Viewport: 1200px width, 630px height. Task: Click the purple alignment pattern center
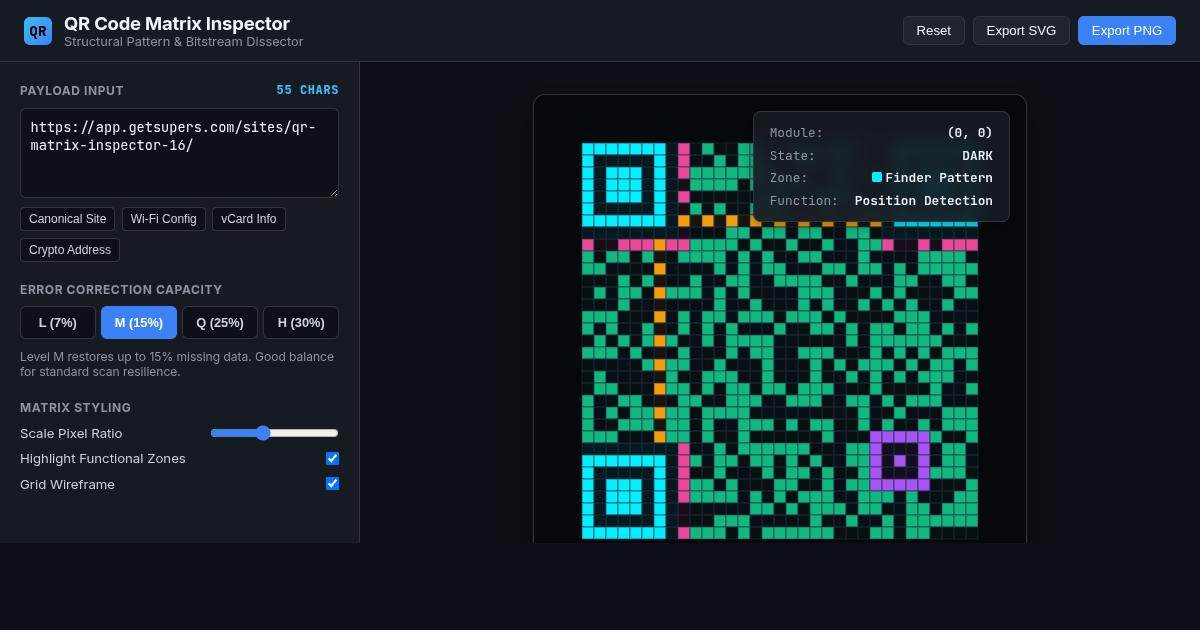tap(900, 461)
